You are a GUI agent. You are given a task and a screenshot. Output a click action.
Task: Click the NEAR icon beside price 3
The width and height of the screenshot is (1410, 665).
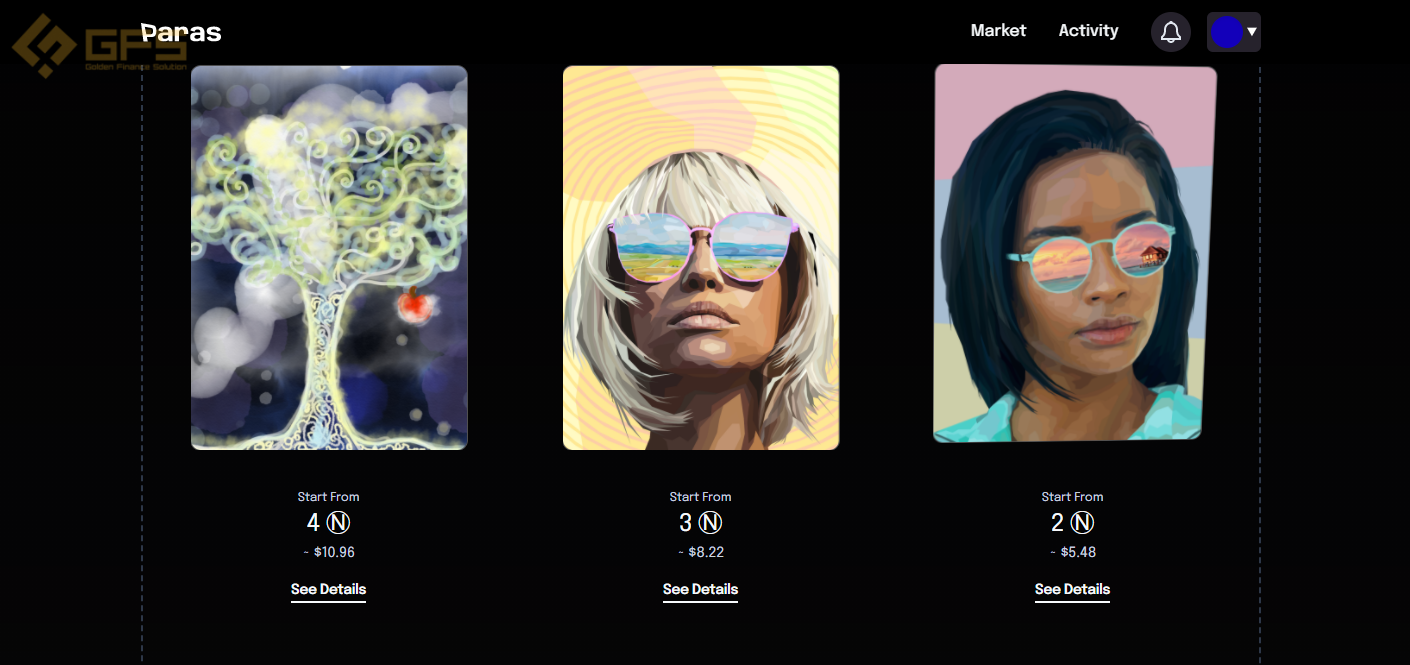[710, 522]
